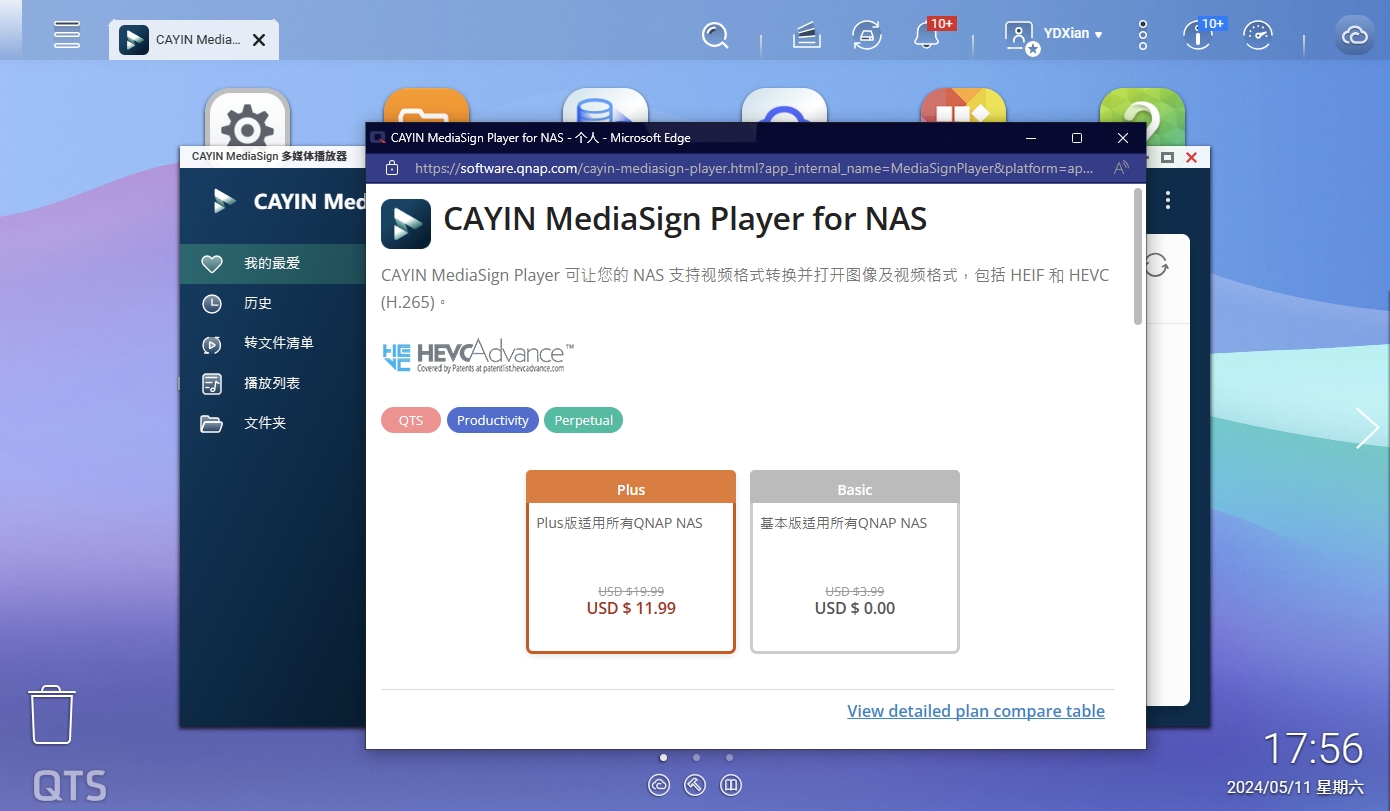Click the convert icon beside 转文件清单
Screen dimensions: 1390x811
pyautogui.click(x=211, y=344)
